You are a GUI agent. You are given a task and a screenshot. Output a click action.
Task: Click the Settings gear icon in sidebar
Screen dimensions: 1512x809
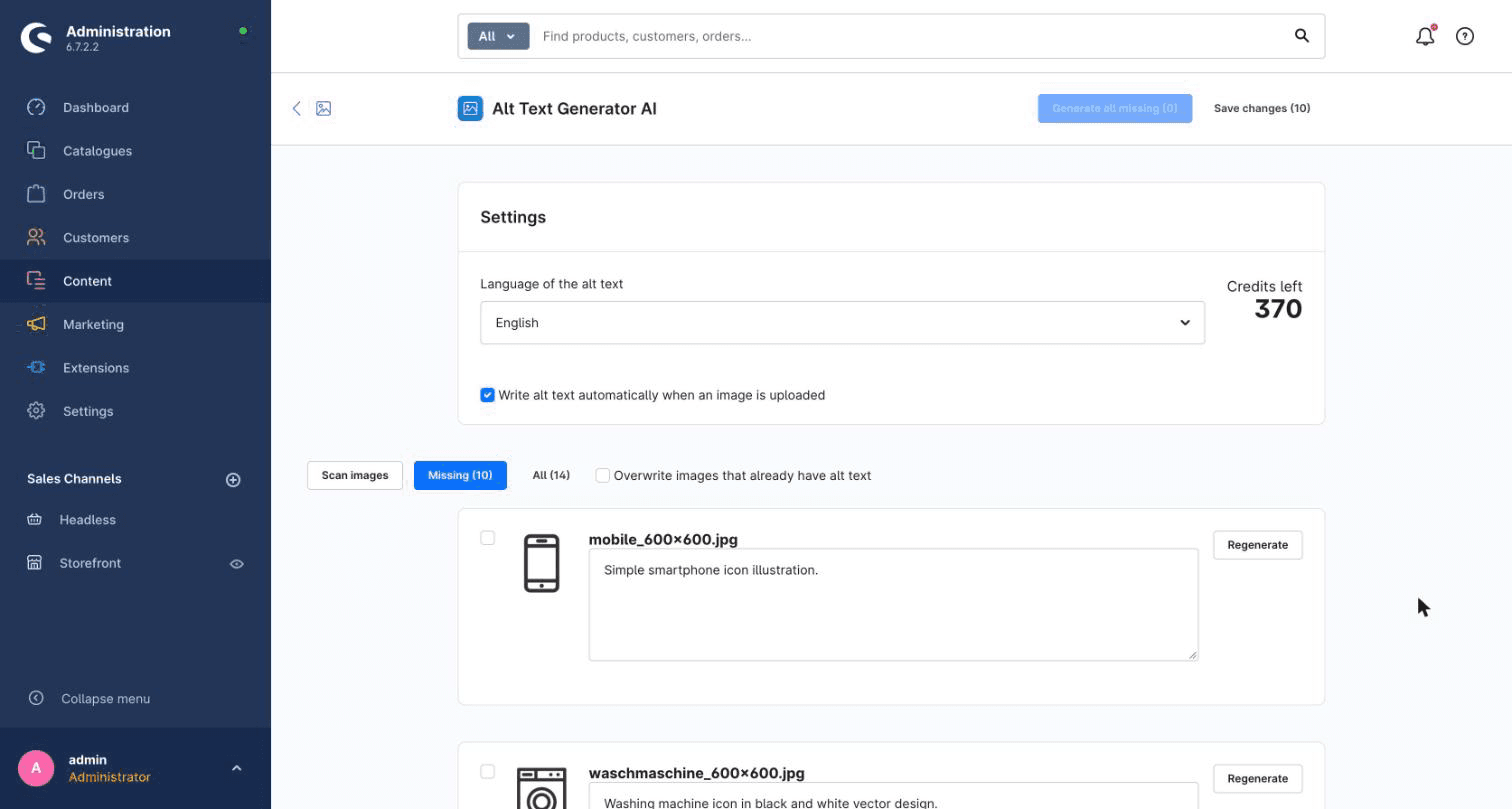pos(36,411)
